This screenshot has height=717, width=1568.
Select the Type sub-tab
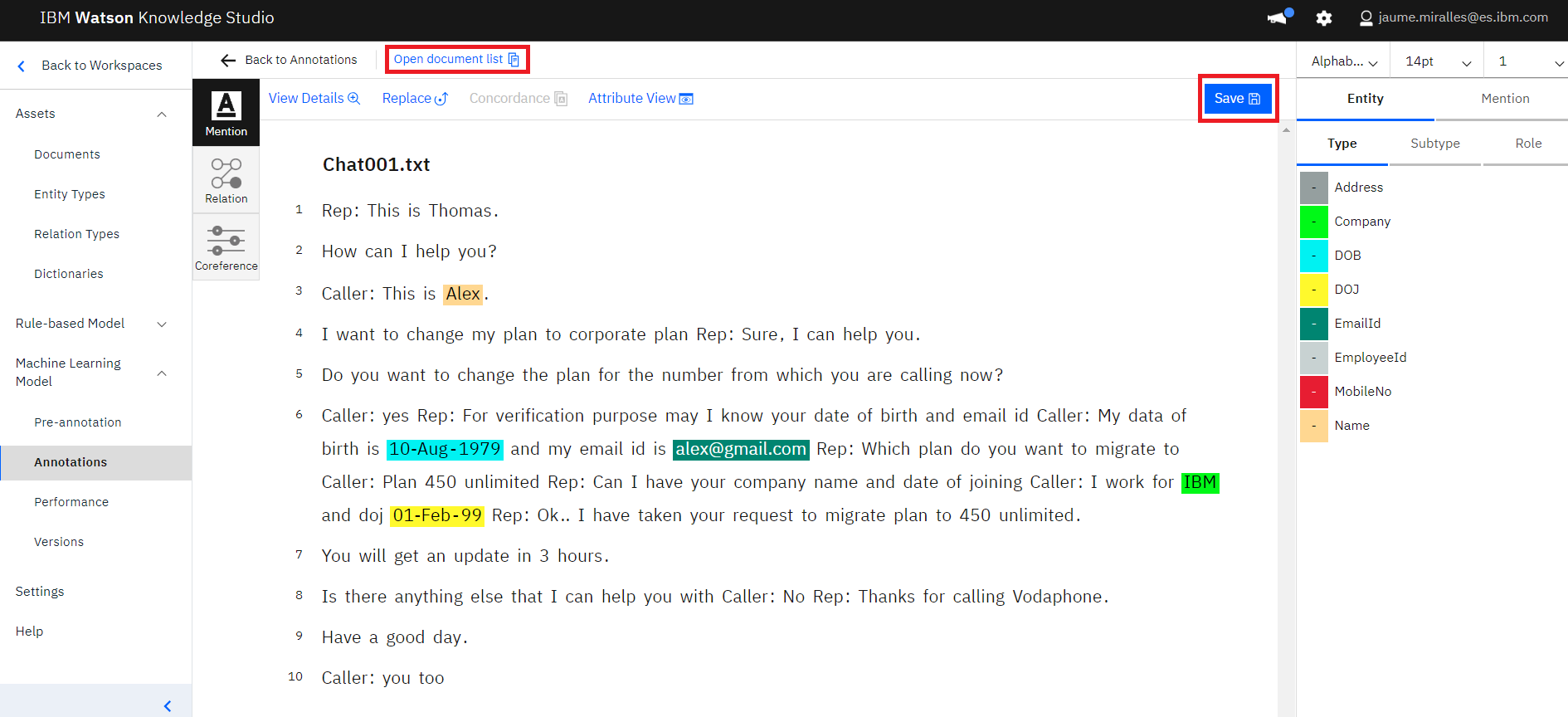[x=1342, y=144]
